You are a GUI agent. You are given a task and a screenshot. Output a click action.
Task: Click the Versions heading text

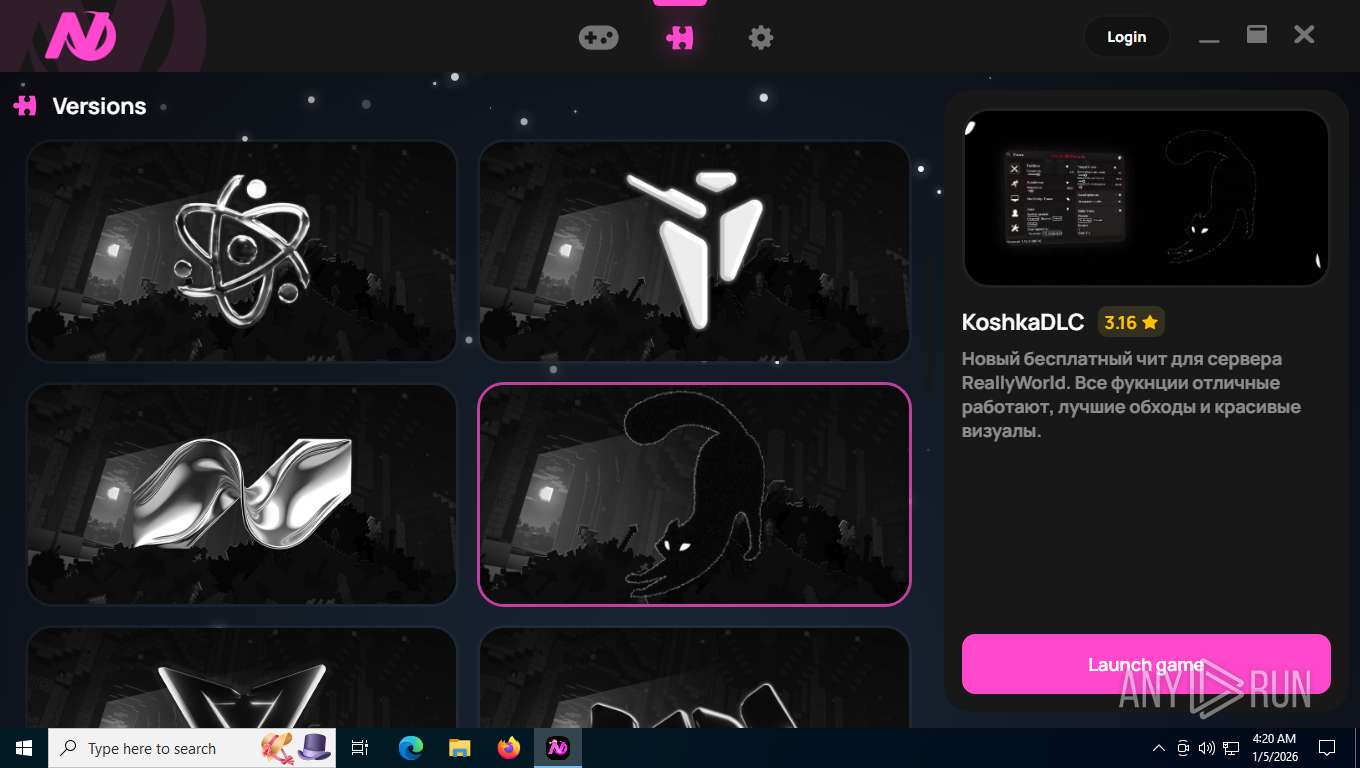coord(99,106)
